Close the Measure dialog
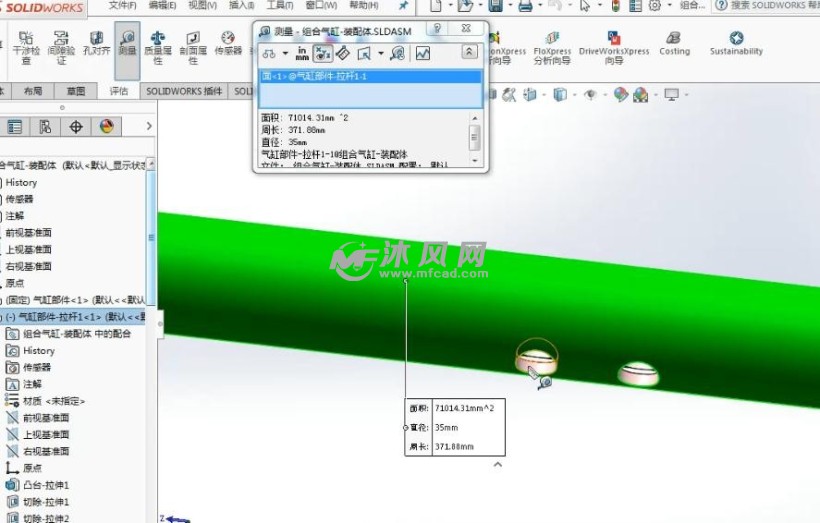The image size is (820, 523). 466,28
